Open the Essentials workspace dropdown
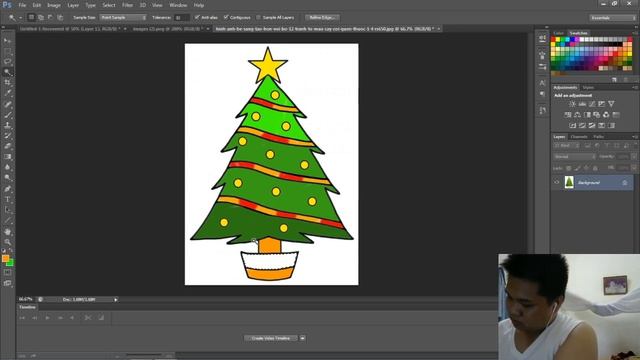 [x=613, y=18]
